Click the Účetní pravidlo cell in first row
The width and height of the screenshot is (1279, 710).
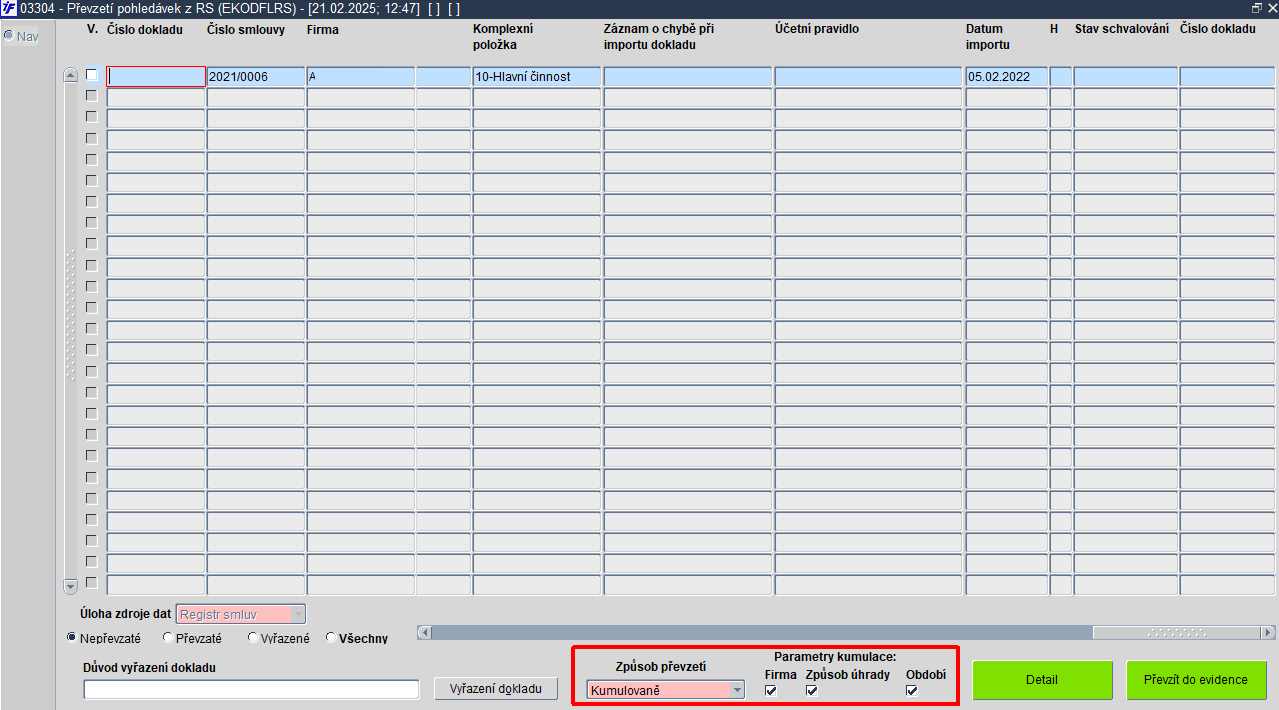pos(869,77)
